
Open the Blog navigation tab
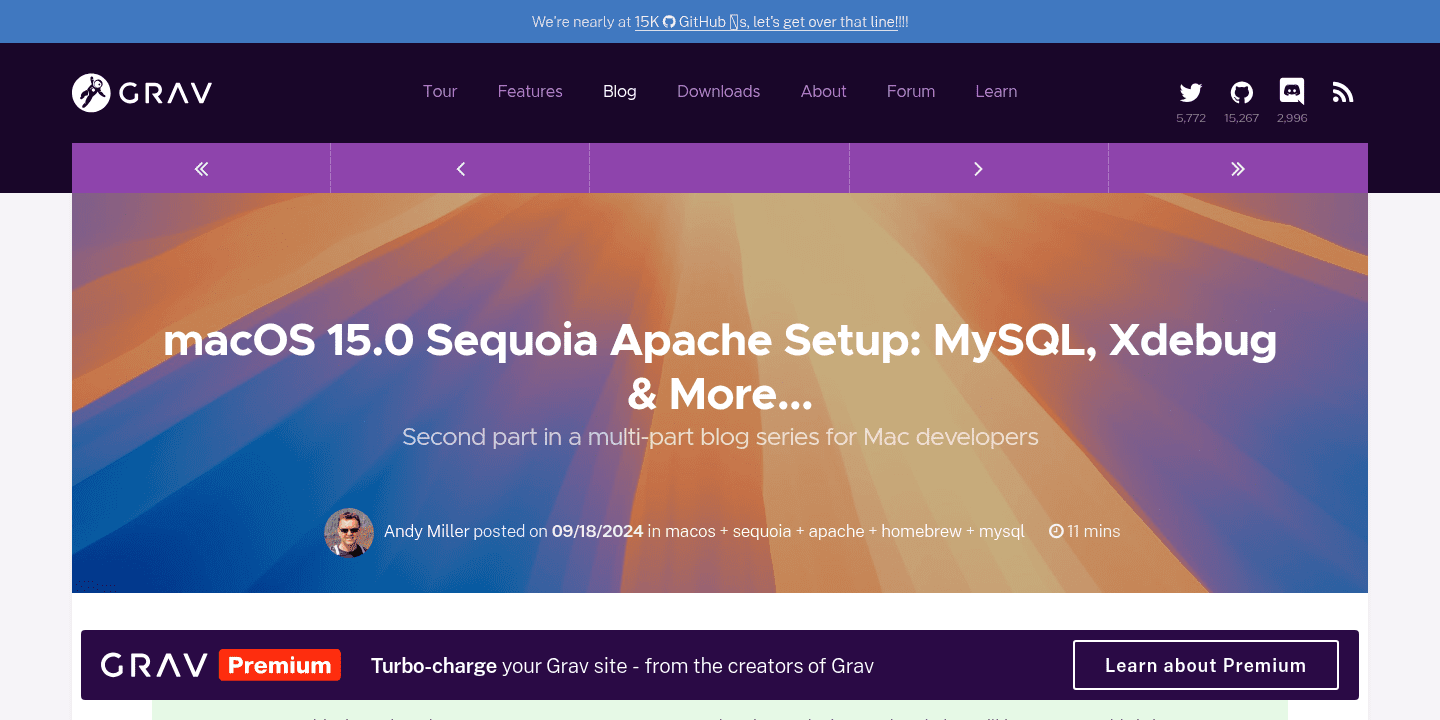(619, 91)
